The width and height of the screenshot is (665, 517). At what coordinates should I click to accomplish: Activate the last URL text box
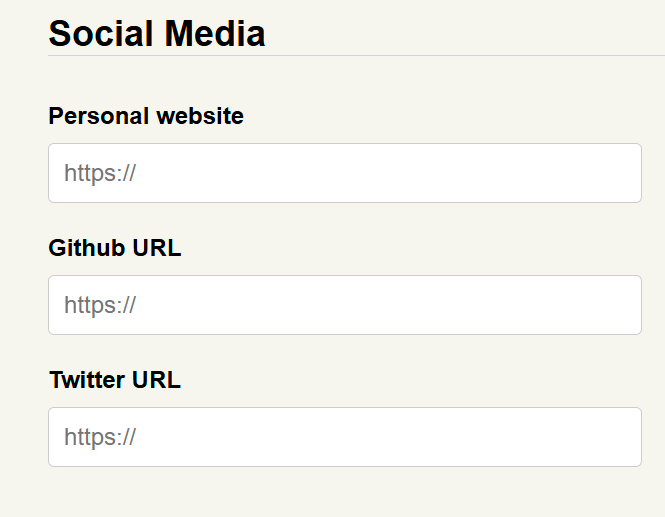coord(344,437)
